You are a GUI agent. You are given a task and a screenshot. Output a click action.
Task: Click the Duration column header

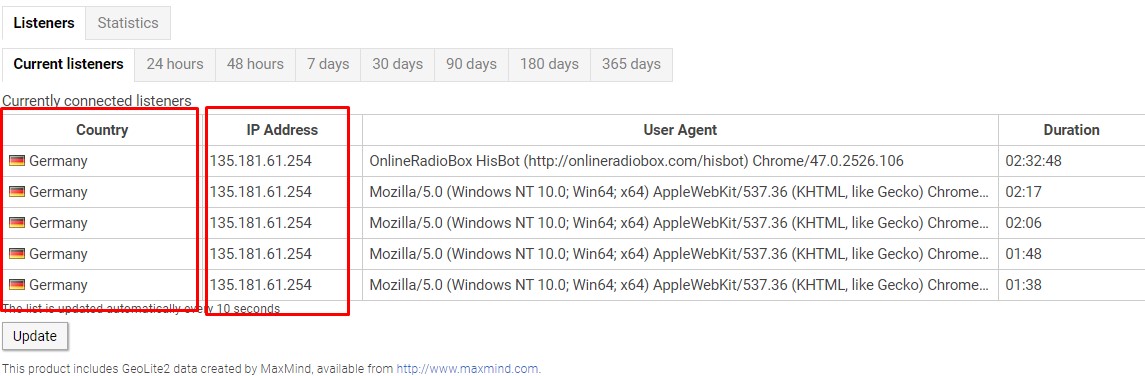pos(1071,130)
